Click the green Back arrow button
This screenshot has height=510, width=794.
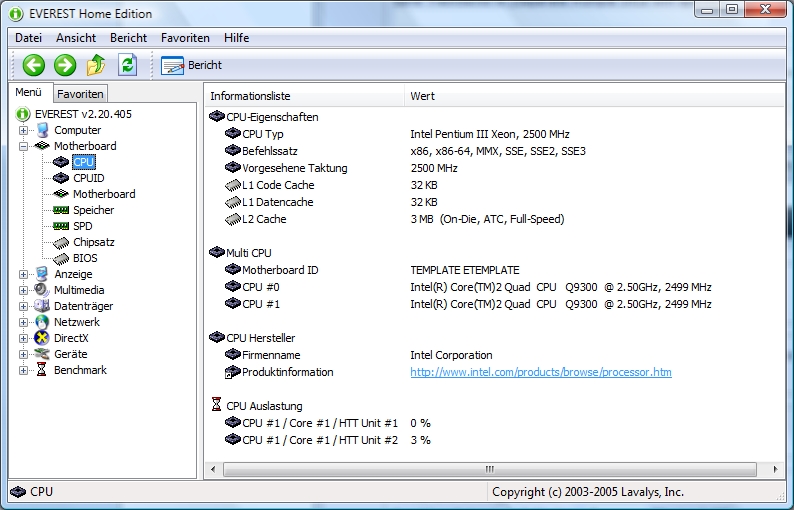(34, 65)
